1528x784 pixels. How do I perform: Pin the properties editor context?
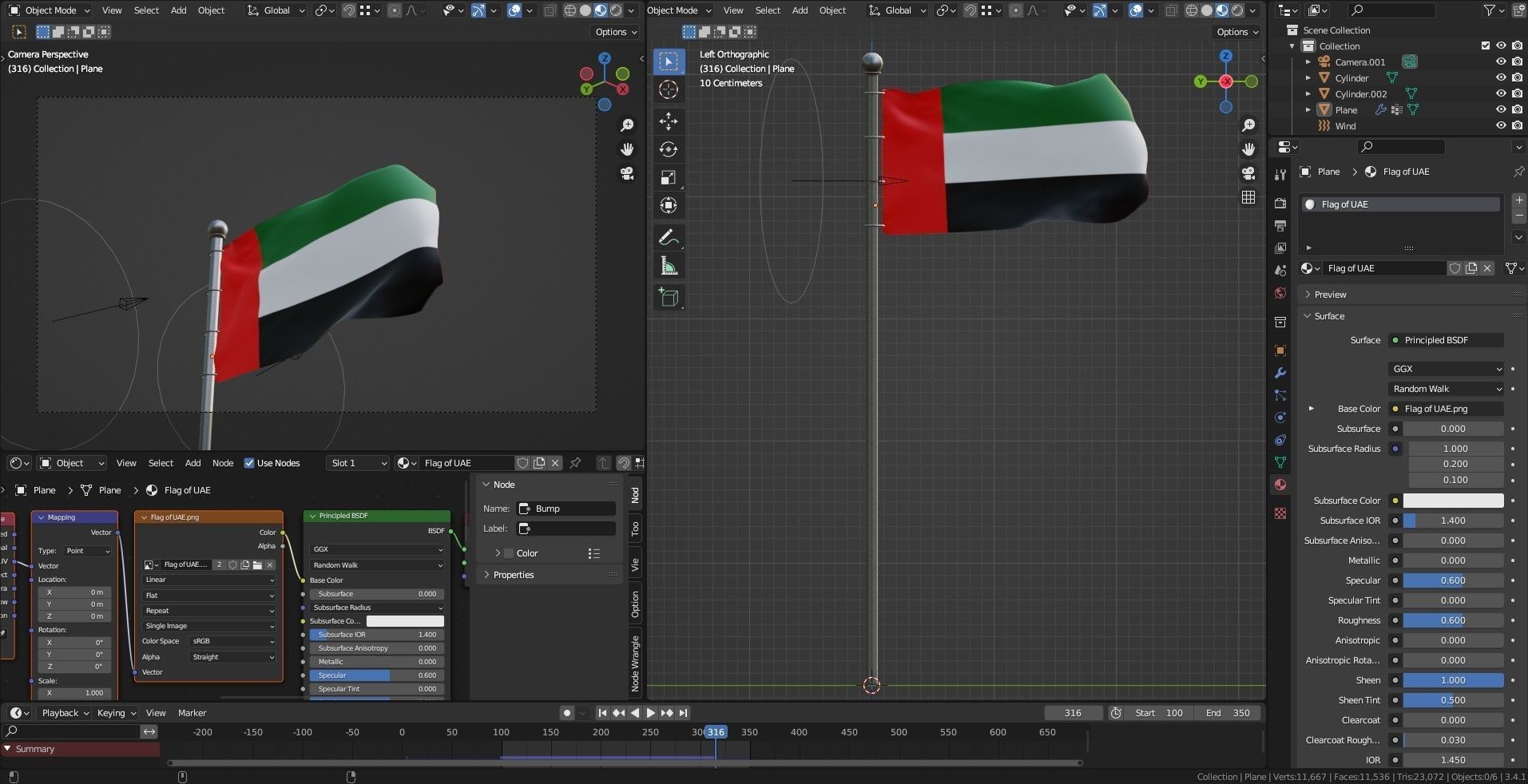tap(1518, 172)
